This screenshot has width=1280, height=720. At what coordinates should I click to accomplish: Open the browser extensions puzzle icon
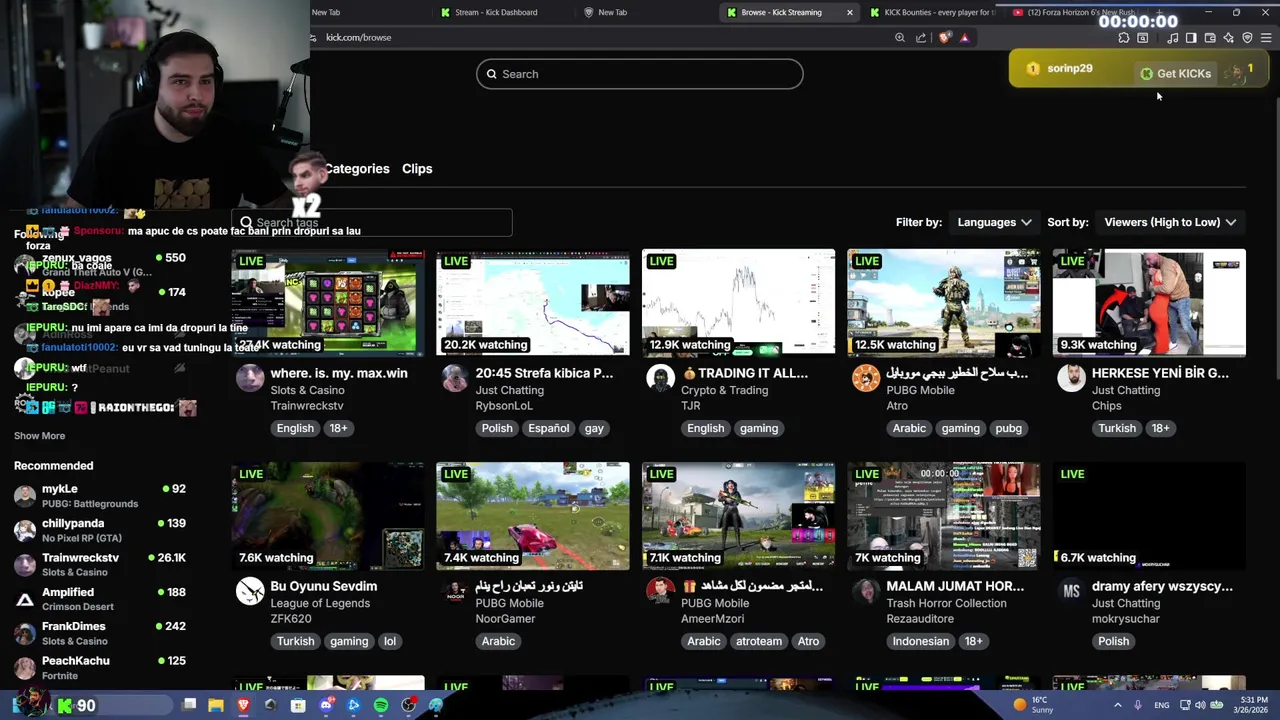point(1124,38)
